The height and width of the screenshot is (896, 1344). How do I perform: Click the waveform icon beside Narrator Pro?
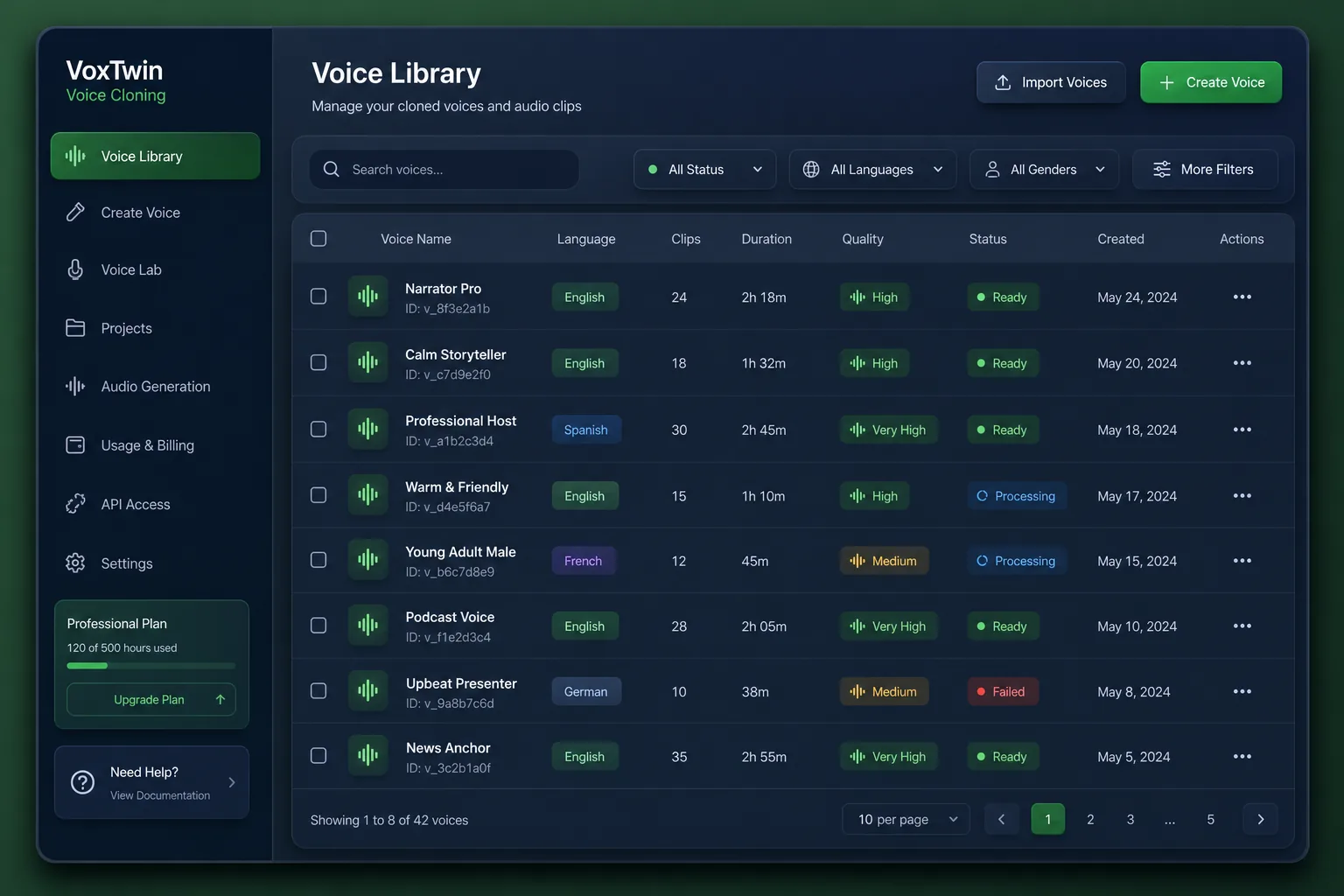pos(368,297)
